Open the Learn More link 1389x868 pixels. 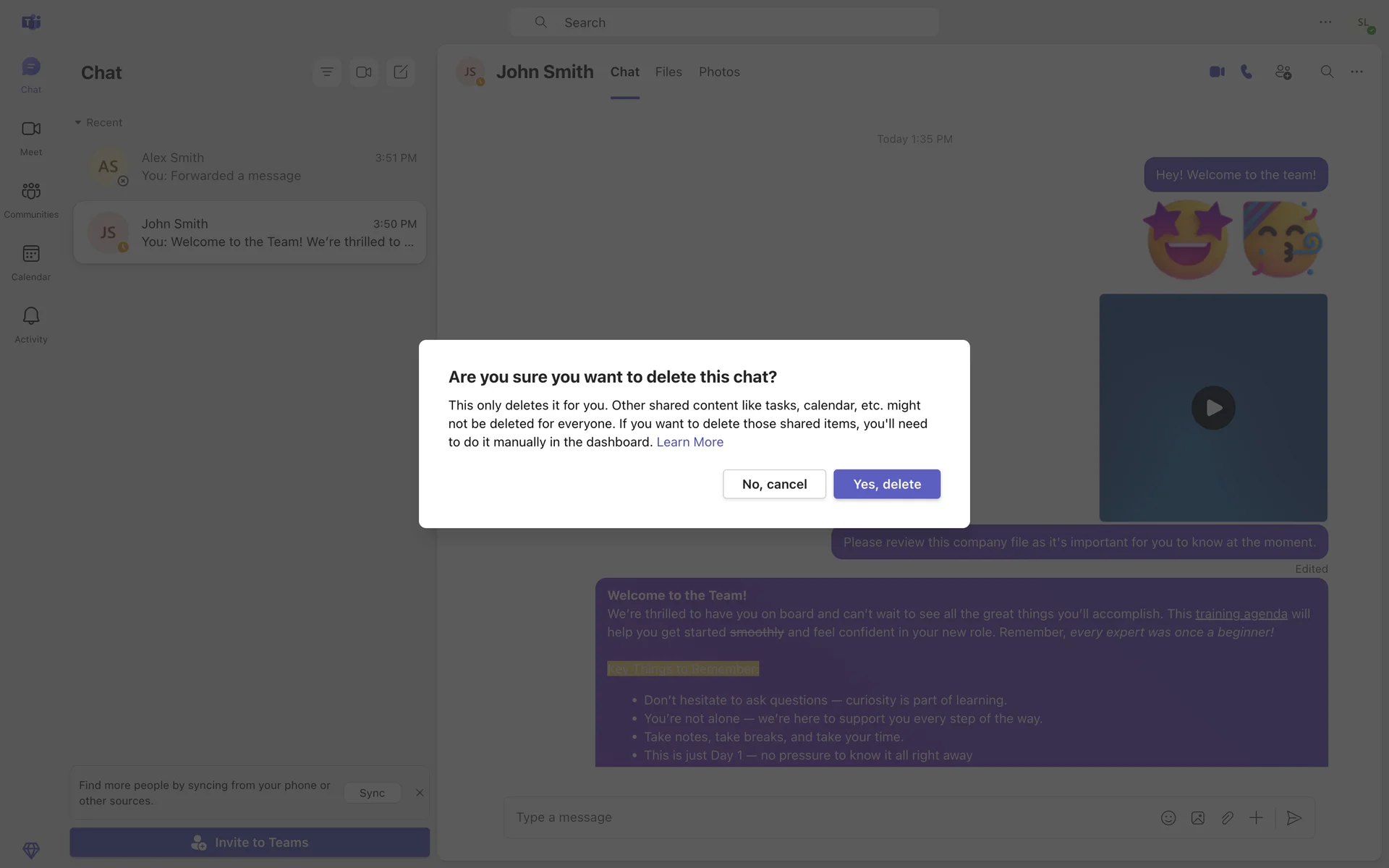[689, 442]
